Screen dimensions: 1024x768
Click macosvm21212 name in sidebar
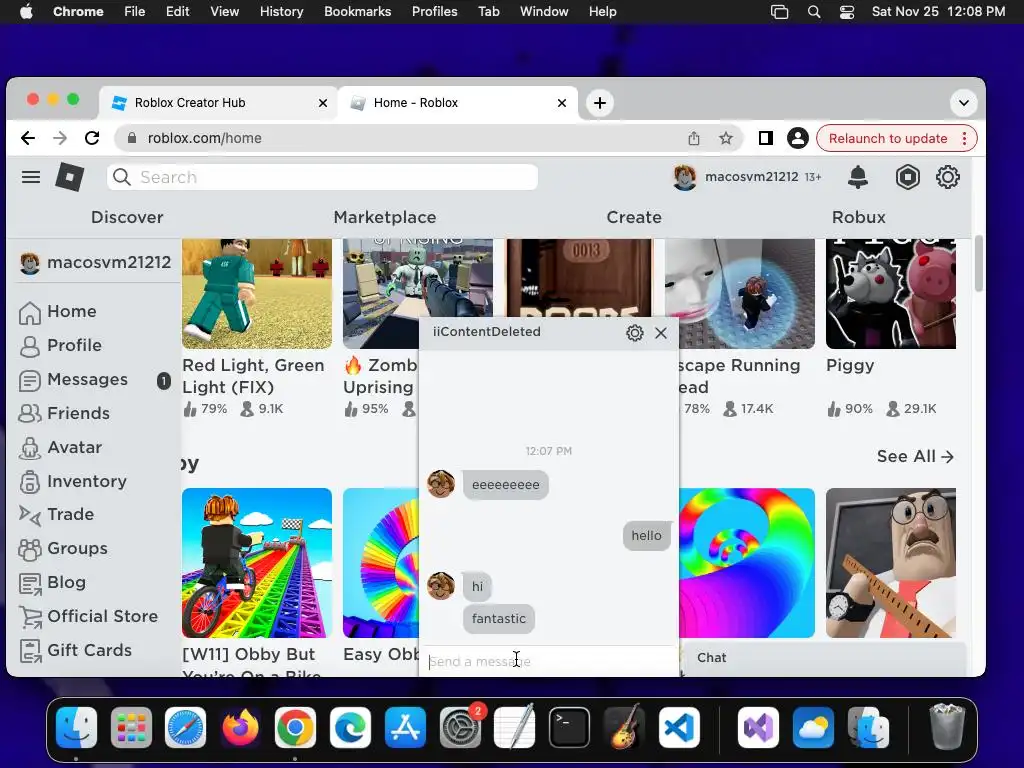108,263
